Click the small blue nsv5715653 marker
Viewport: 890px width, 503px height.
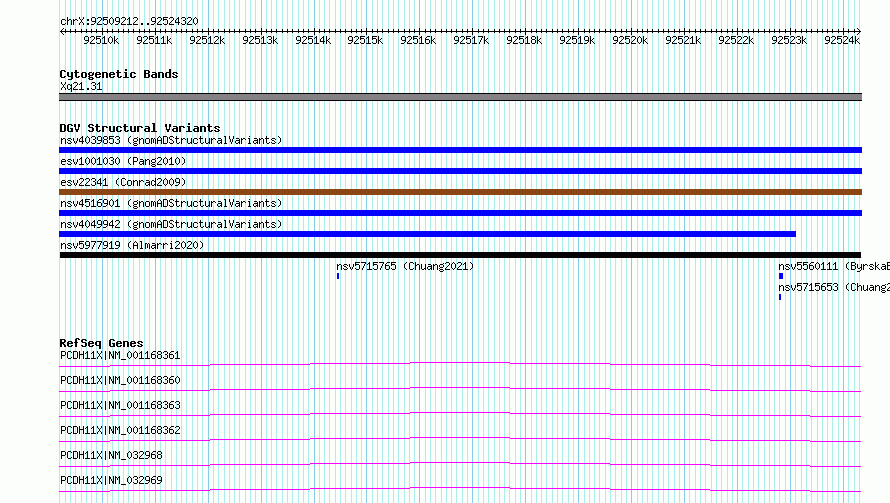tap(780, 297)
